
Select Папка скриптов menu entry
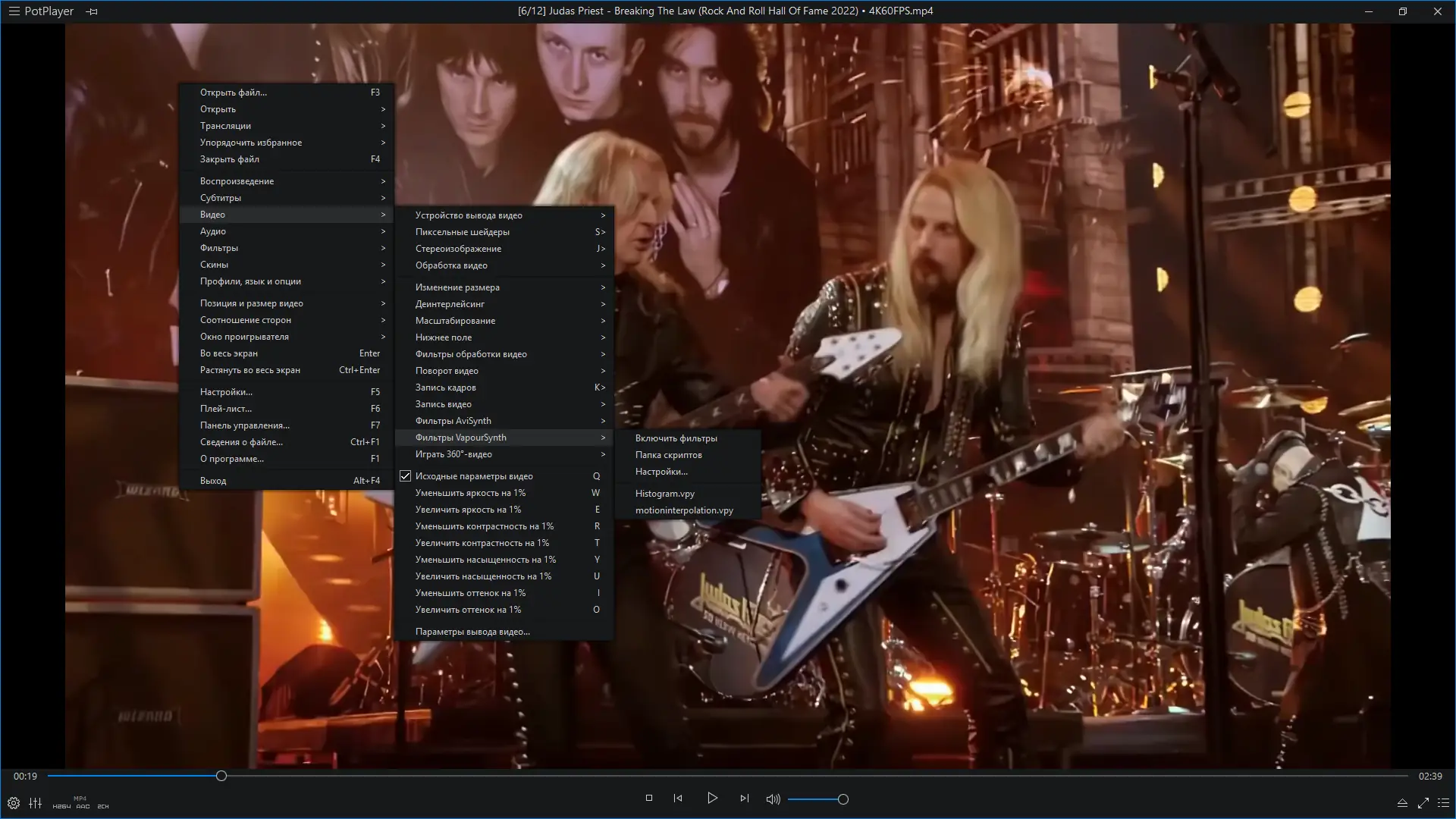pyautogui.click(x=668, y=455)
